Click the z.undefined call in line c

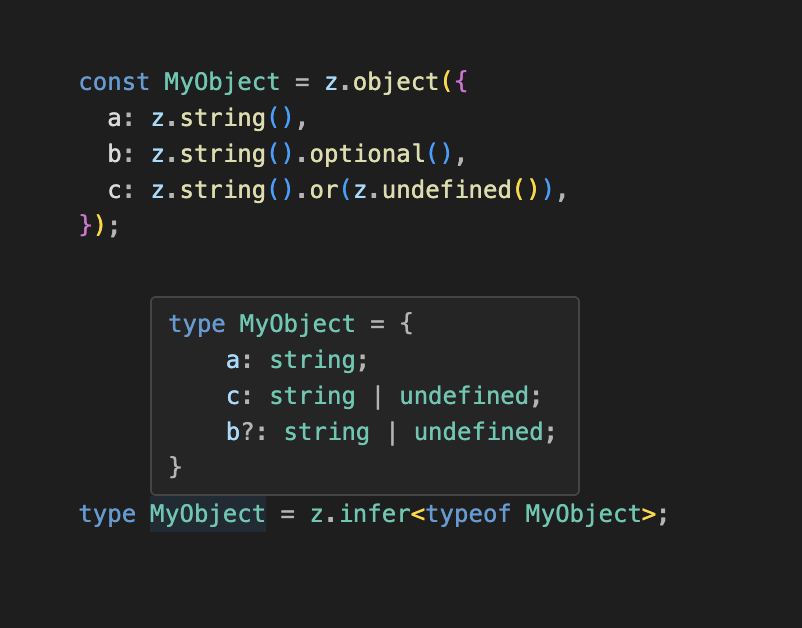click(x=445, y=190)
